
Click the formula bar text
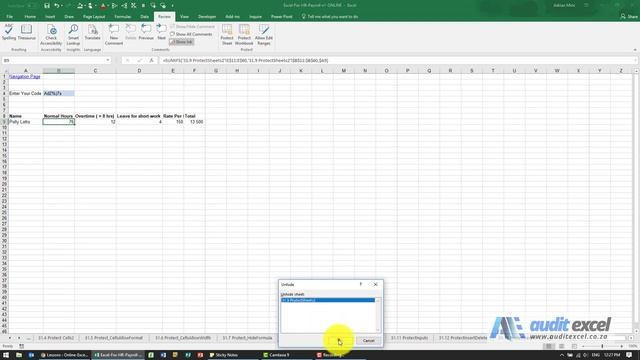245,60
